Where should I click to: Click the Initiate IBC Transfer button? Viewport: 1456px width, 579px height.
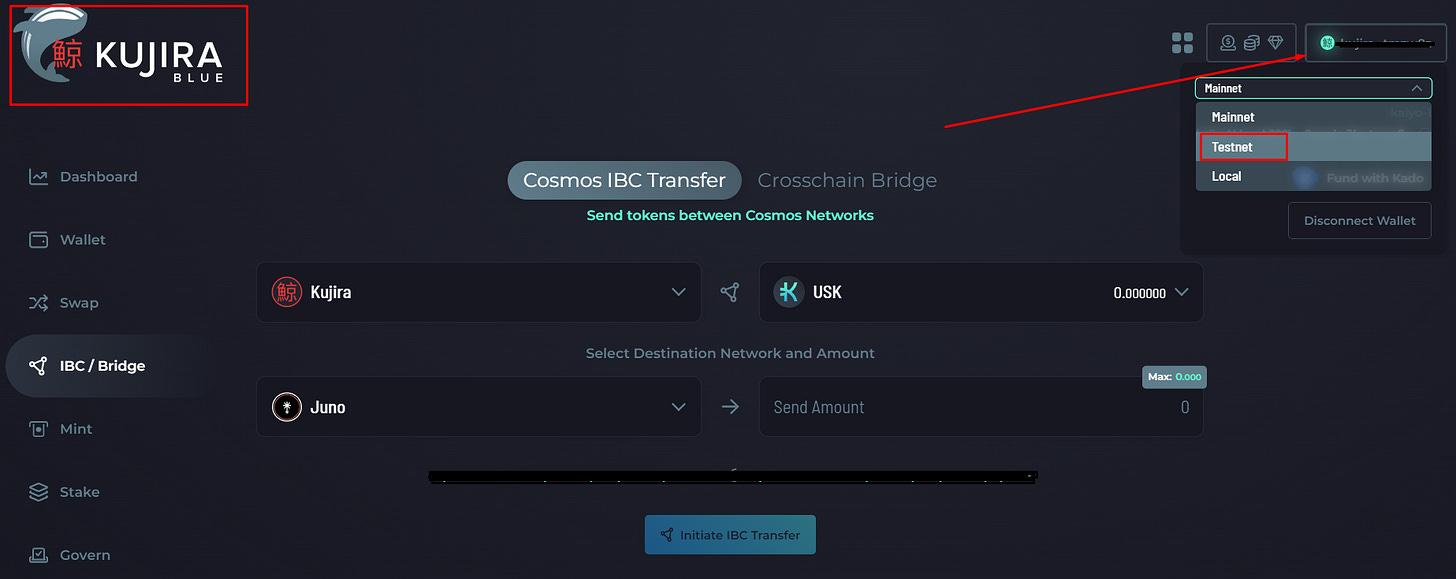pos(730,535)
